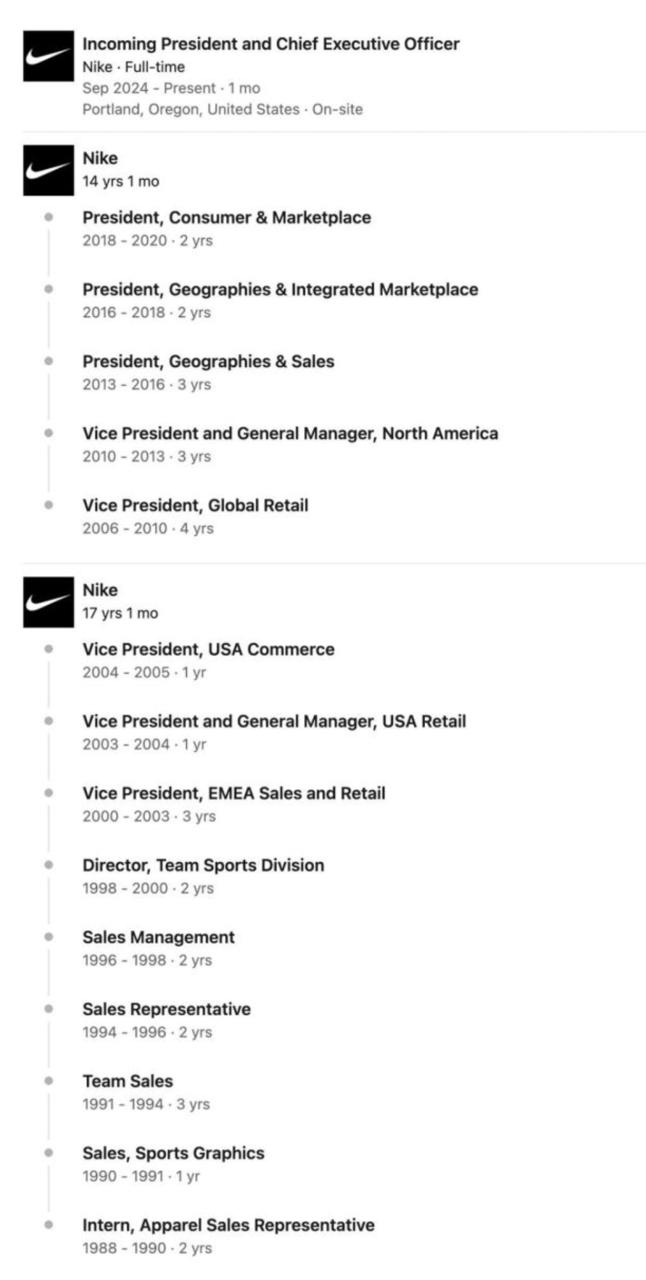
Task: Open President, Geographies & Integrated Marketplace entry
Action: coord(280,290)
